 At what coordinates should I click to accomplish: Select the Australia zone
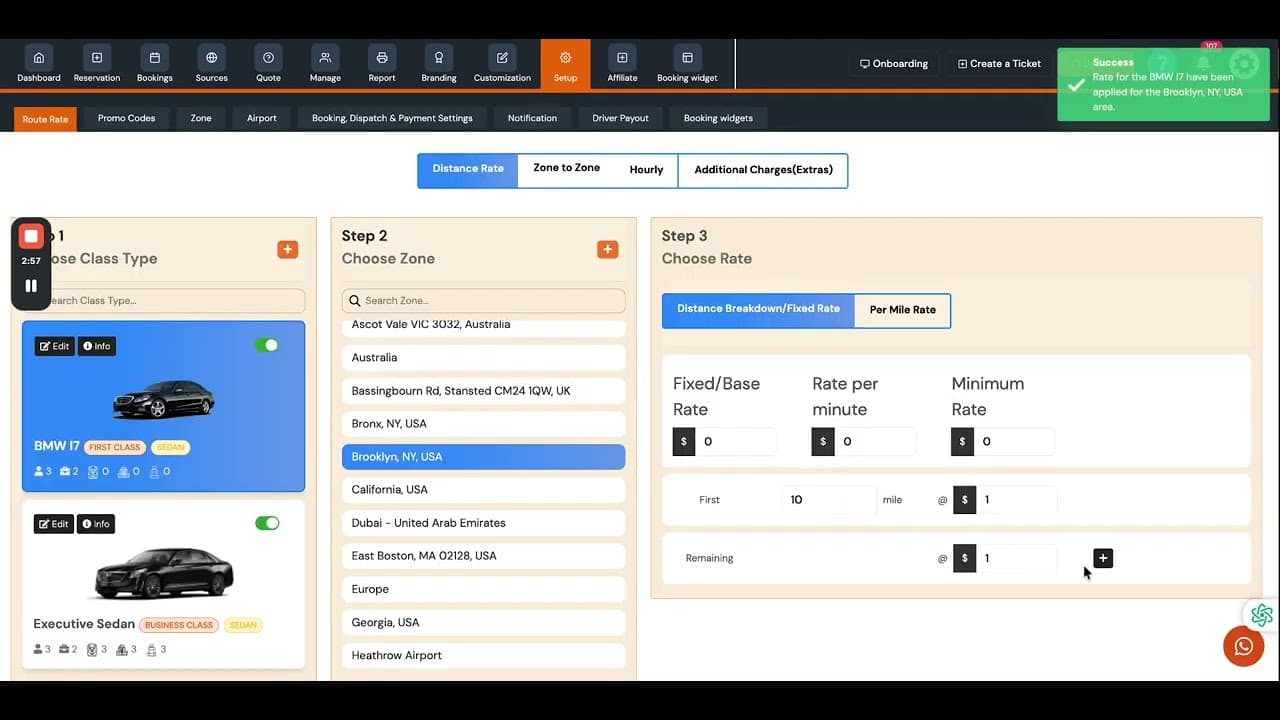[483, 357]
